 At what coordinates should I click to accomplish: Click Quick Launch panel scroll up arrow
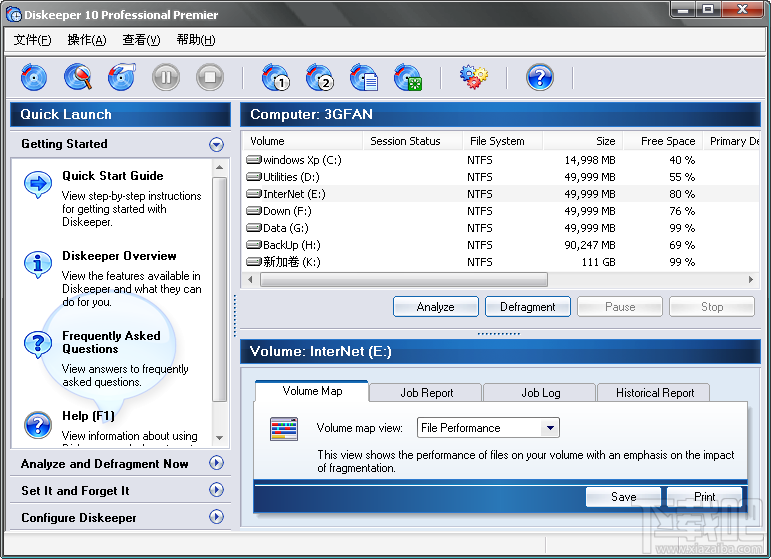[x=219, y=167]
